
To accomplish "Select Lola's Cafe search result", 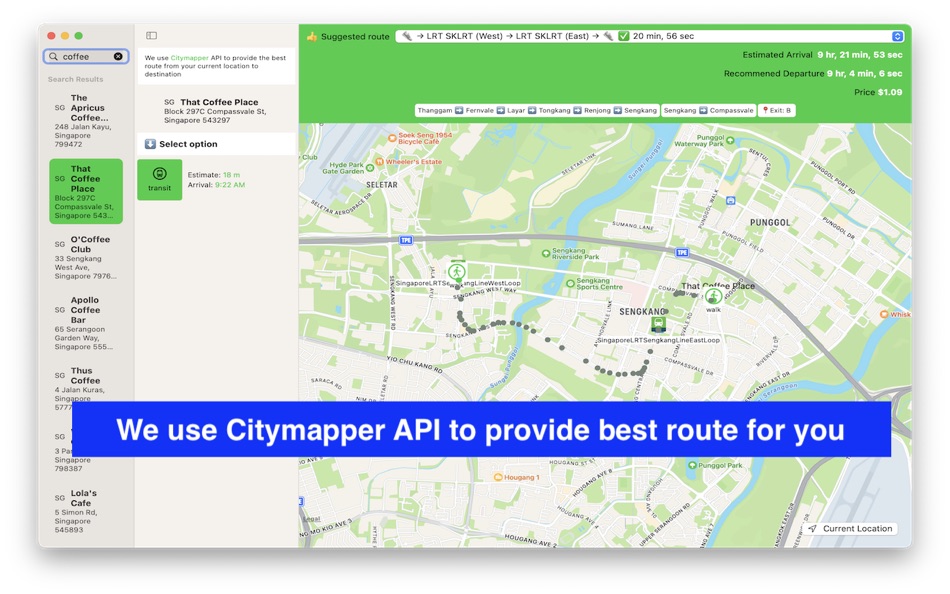I will (85, 511).
